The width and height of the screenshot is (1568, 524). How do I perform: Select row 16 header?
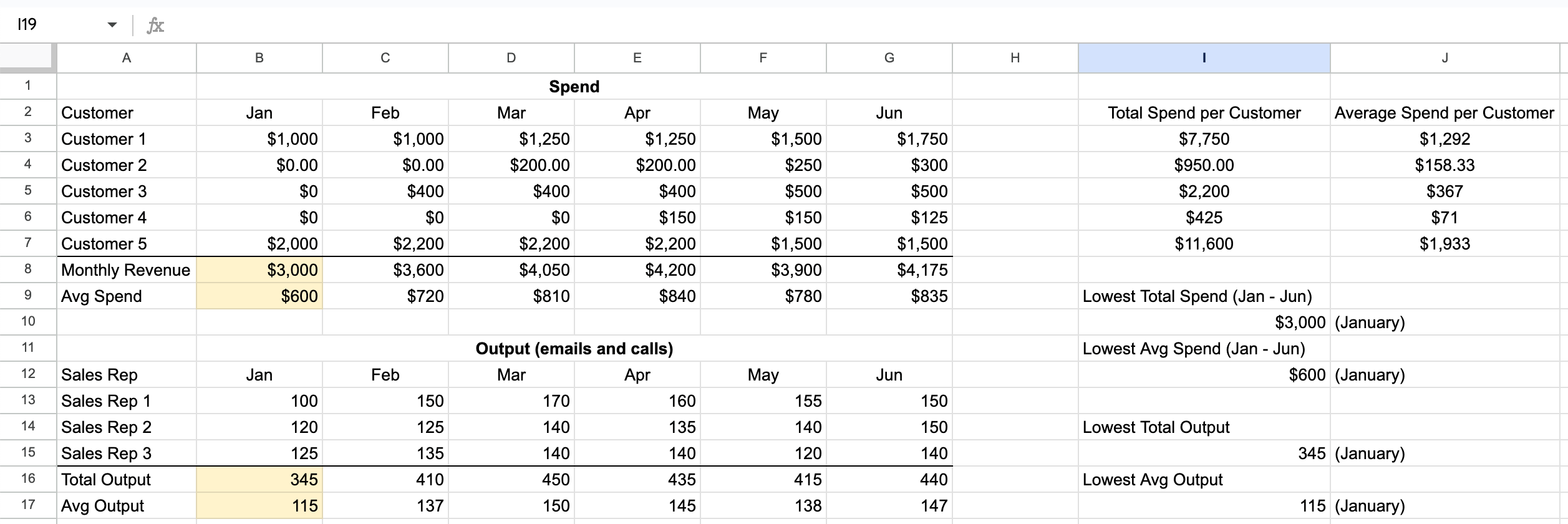tap(28, 479)
